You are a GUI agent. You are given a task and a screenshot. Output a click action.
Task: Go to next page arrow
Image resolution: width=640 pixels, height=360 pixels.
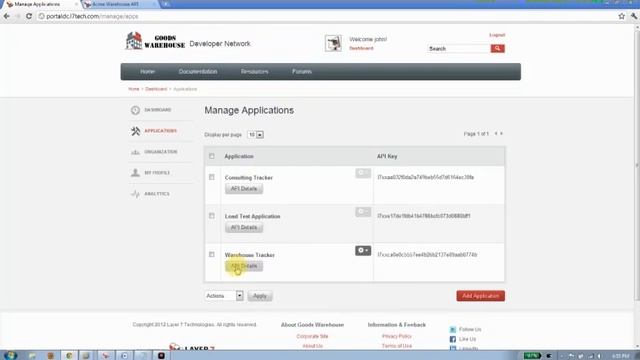(x=502, y=134)
